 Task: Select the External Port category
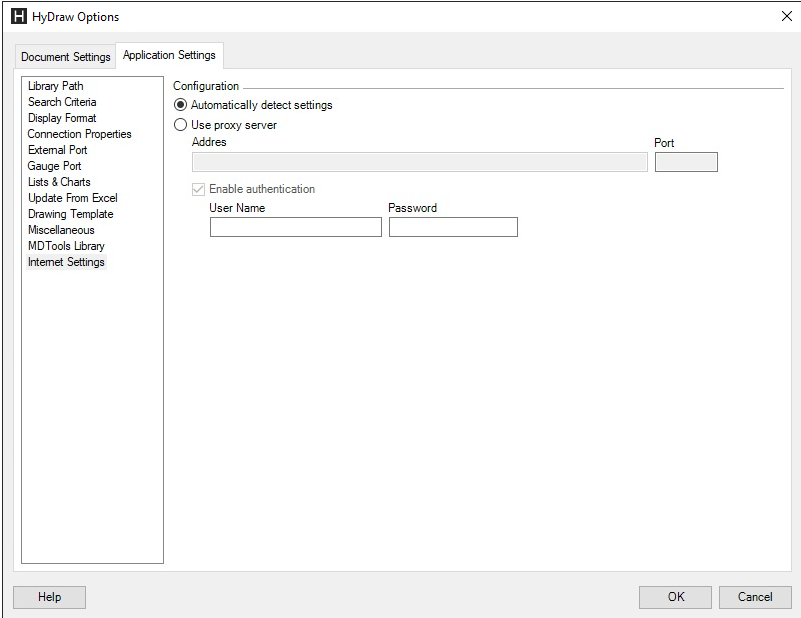point(56,150)
